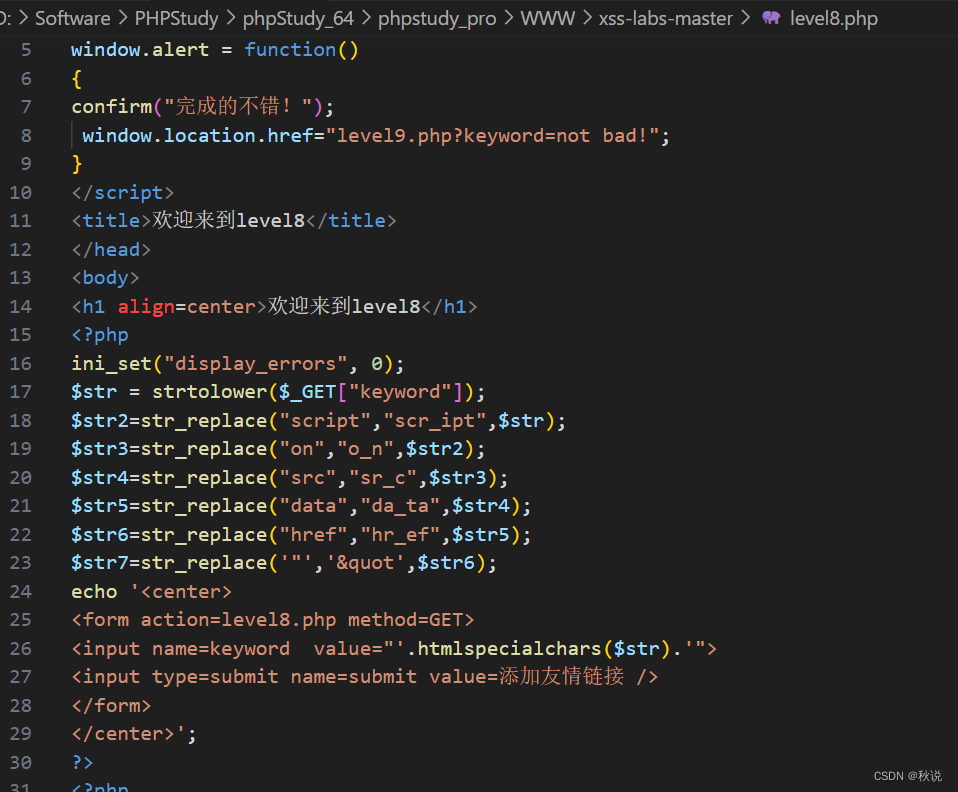This screenshot has height=792, width=958.
Task: Click the chevron between WWW and xss-labs-master
Action: point(587,17)
